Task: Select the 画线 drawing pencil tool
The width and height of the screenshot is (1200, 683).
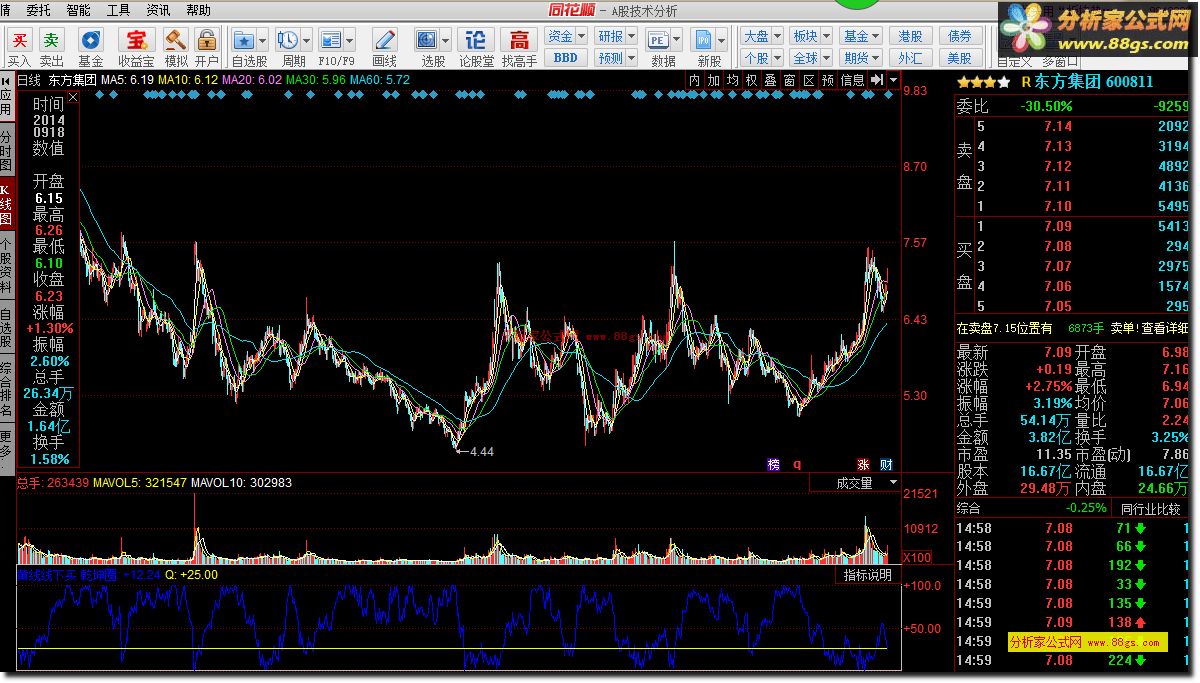Action: pyautogui.click(x=384, y=40)
